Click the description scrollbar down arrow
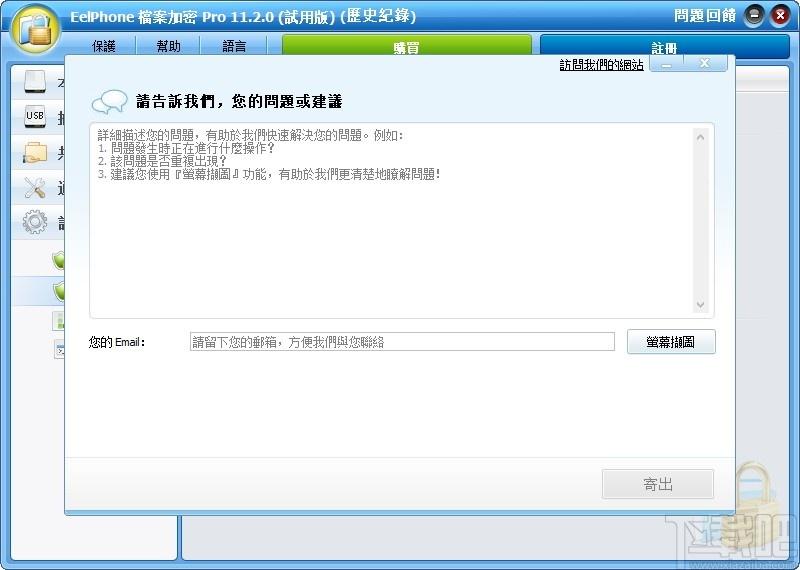Image resolution: width=800 pixels, height=570 pixels. [x=701, y=305]
